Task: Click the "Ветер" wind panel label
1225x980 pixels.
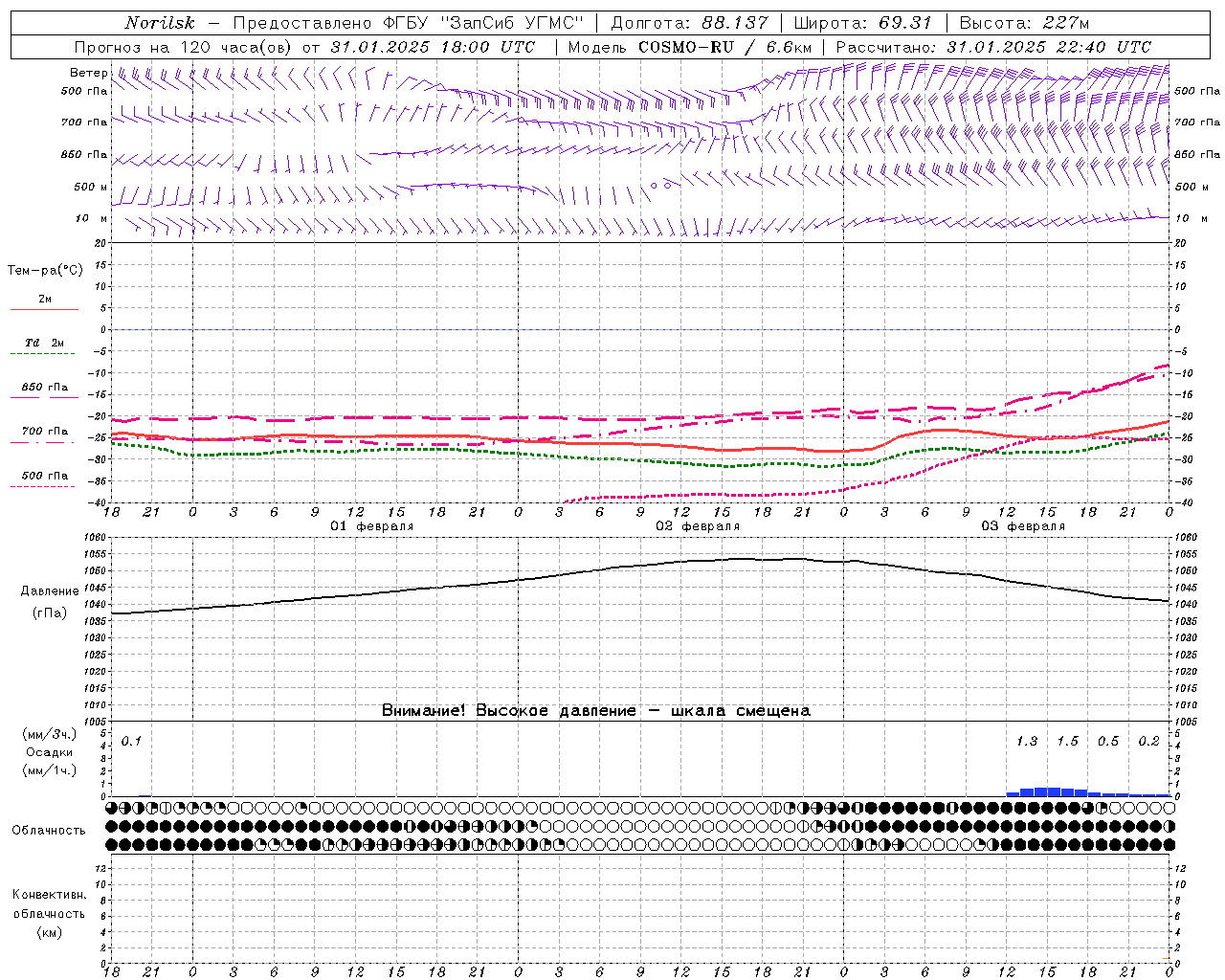Action: [89, 73]
